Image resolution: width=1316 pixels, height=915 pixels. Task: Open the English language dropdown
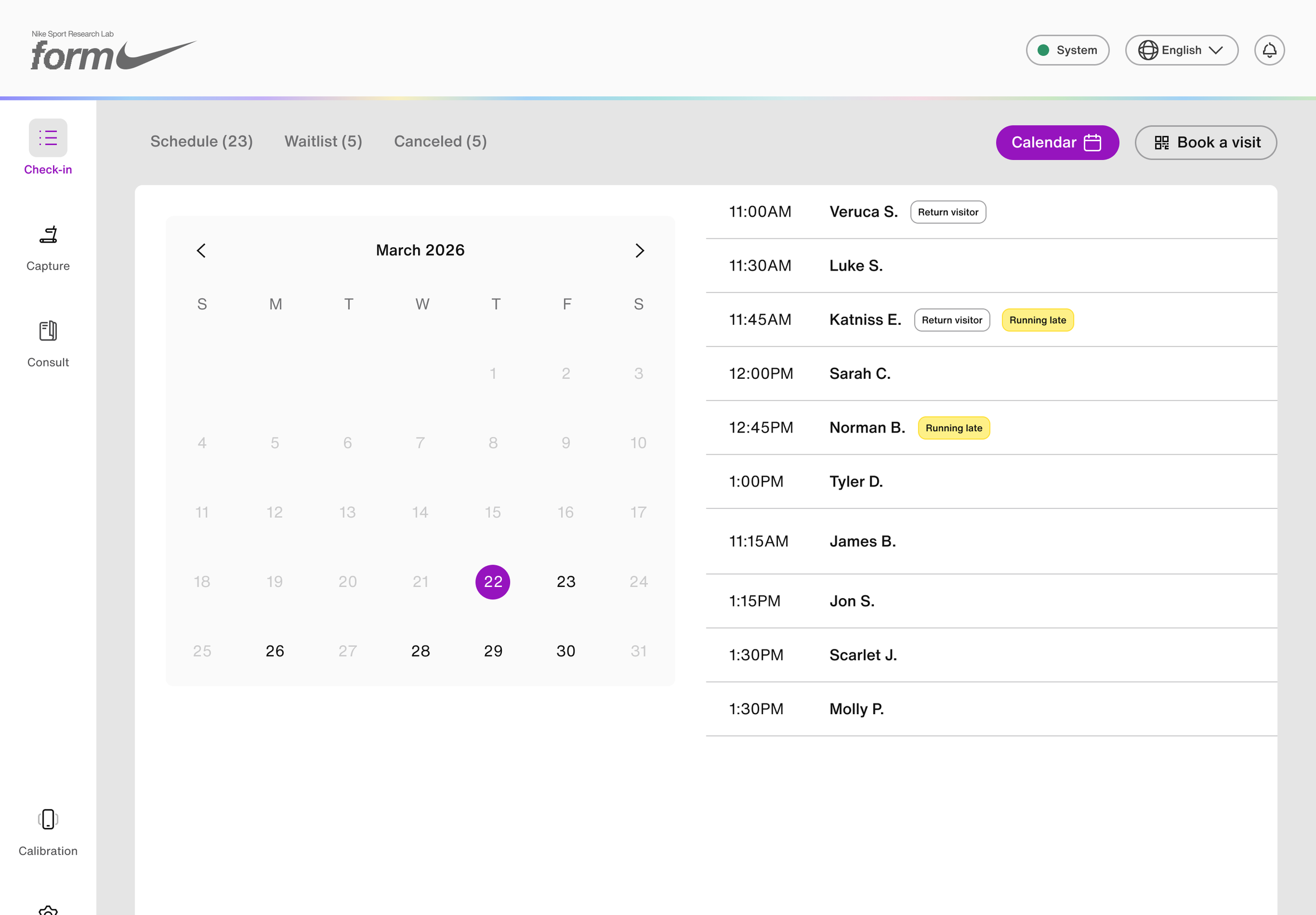click(1182, 50)
